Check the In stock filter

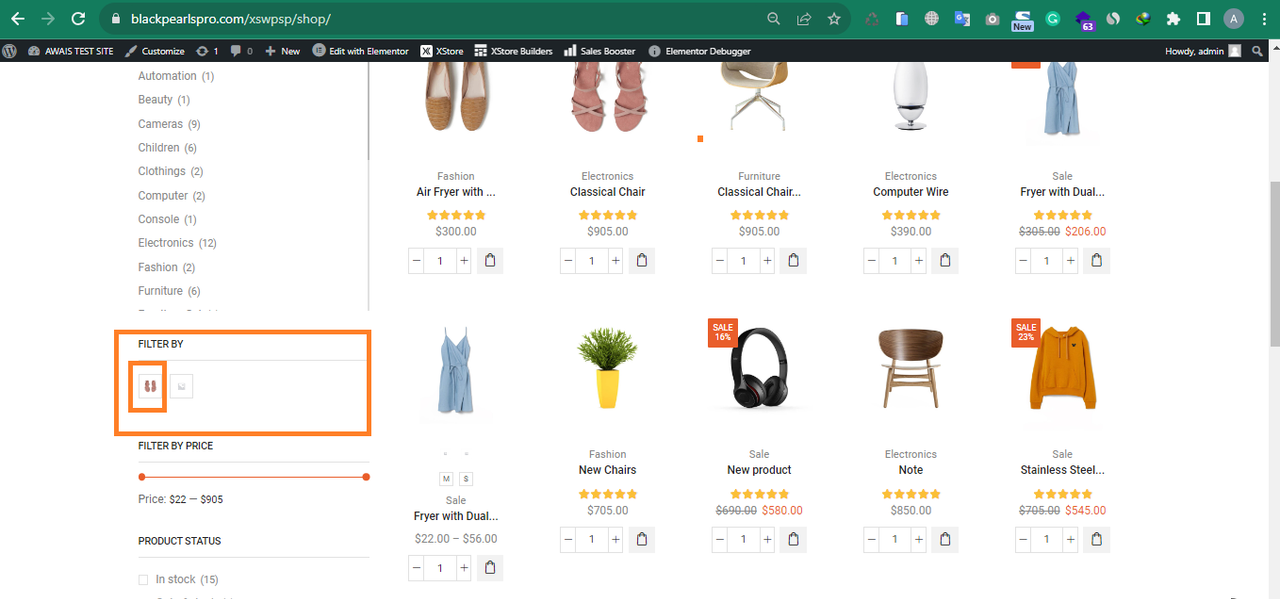tap(143, 580)
